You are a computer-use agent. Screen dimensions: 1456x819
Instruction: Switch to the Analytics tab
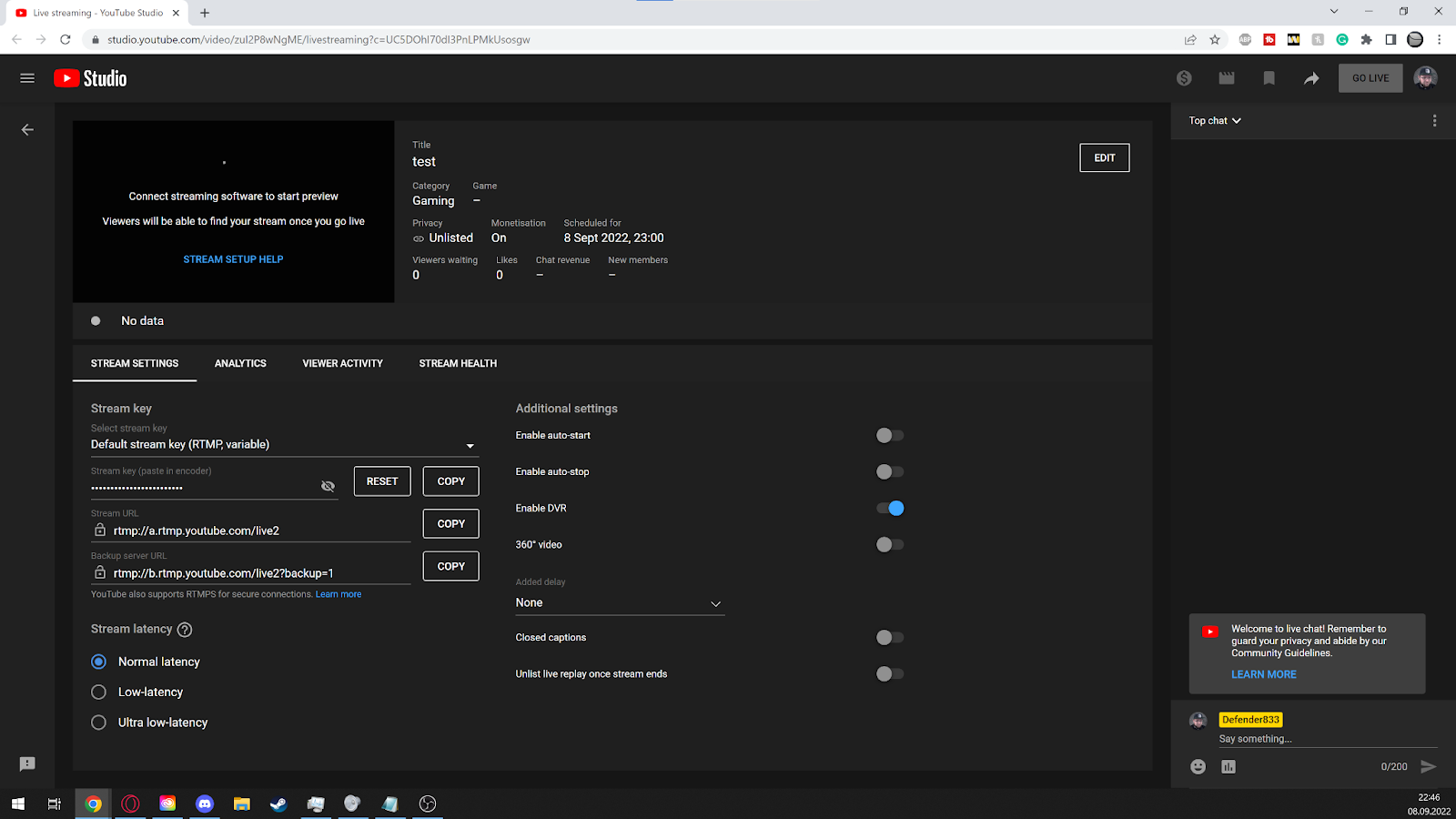240,363
